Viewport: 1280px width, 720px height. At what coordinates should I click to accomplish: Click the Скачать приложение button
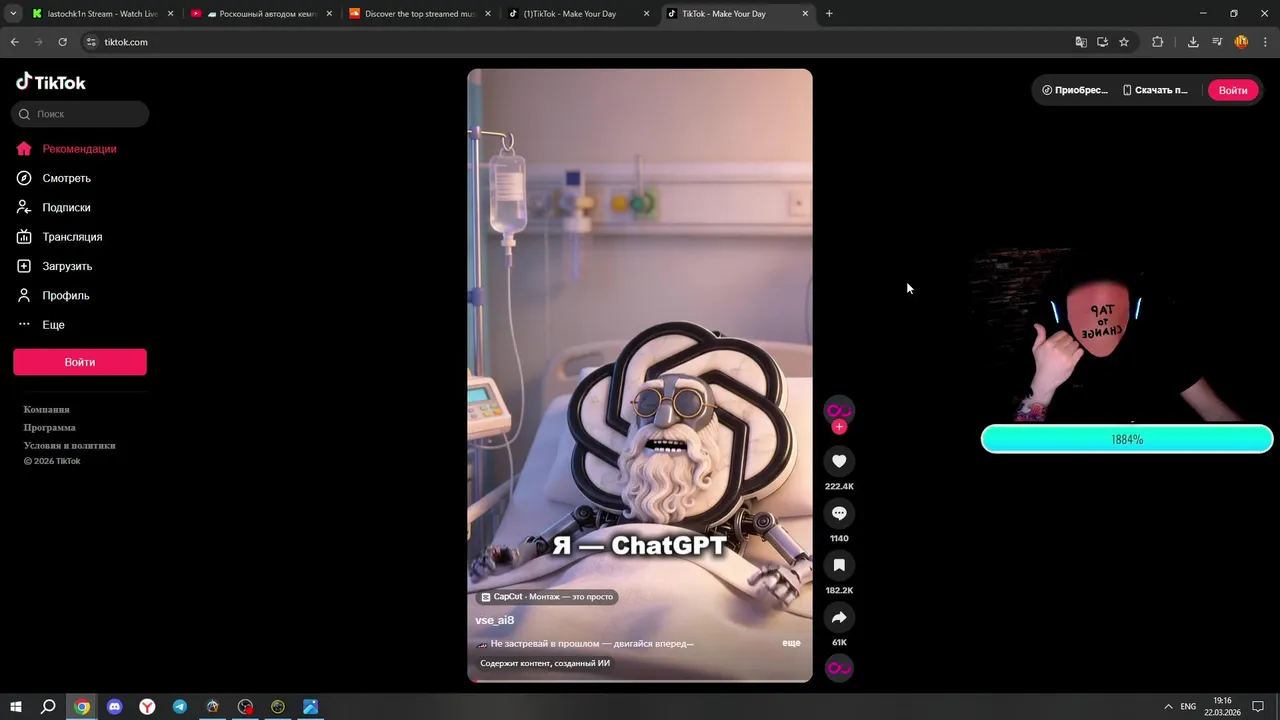[1155, 90]
